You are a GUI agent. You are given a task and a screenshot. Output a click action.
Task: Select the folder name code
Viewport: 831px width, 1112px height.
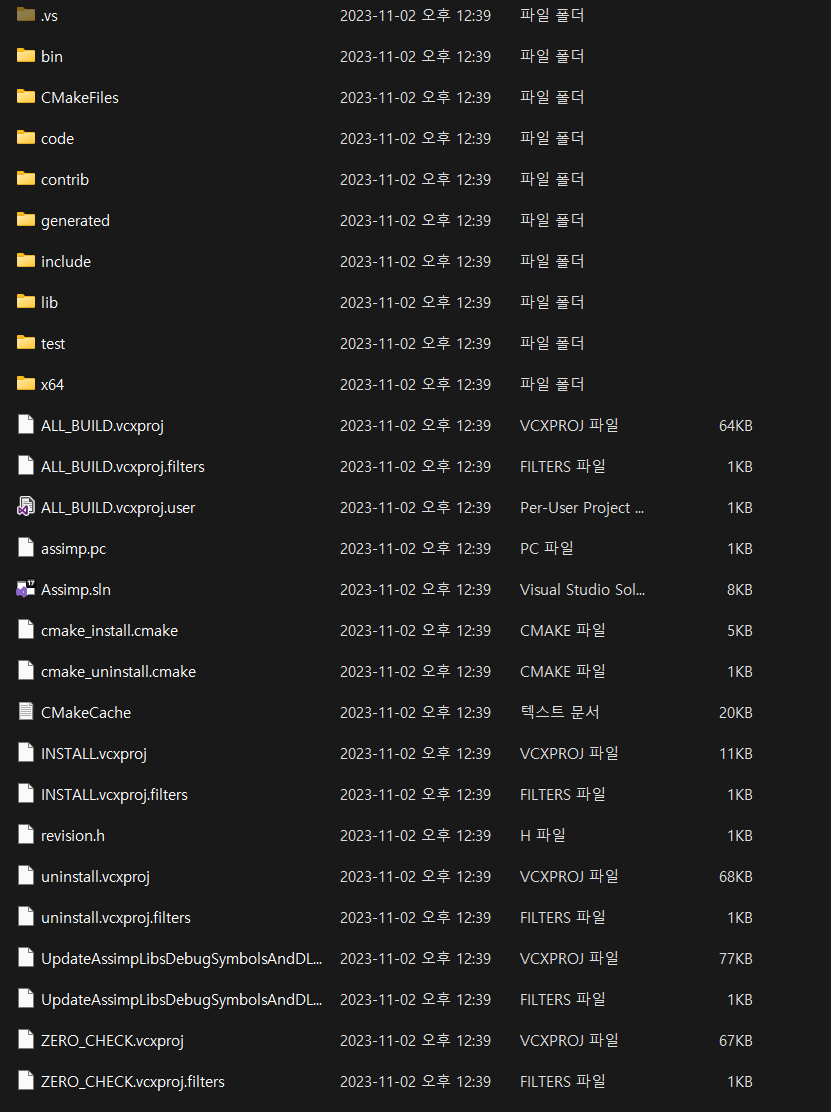57,139
